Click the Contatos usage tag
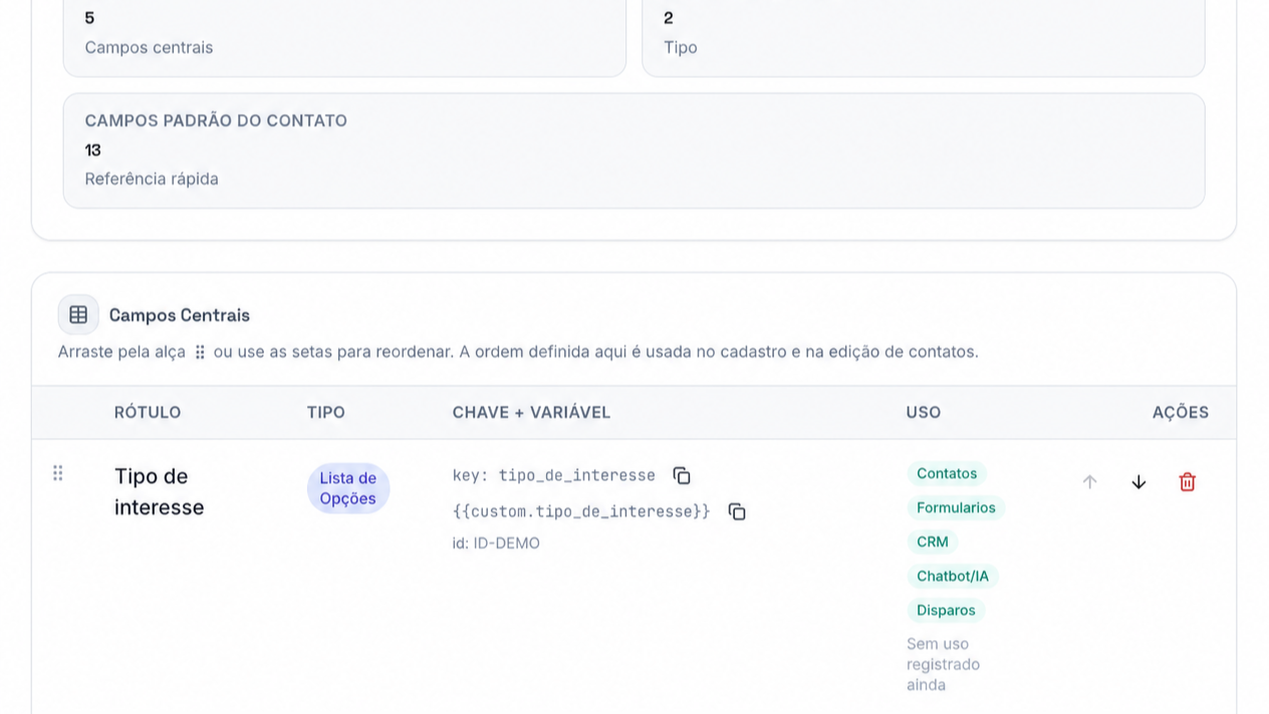 pos(947,473)
